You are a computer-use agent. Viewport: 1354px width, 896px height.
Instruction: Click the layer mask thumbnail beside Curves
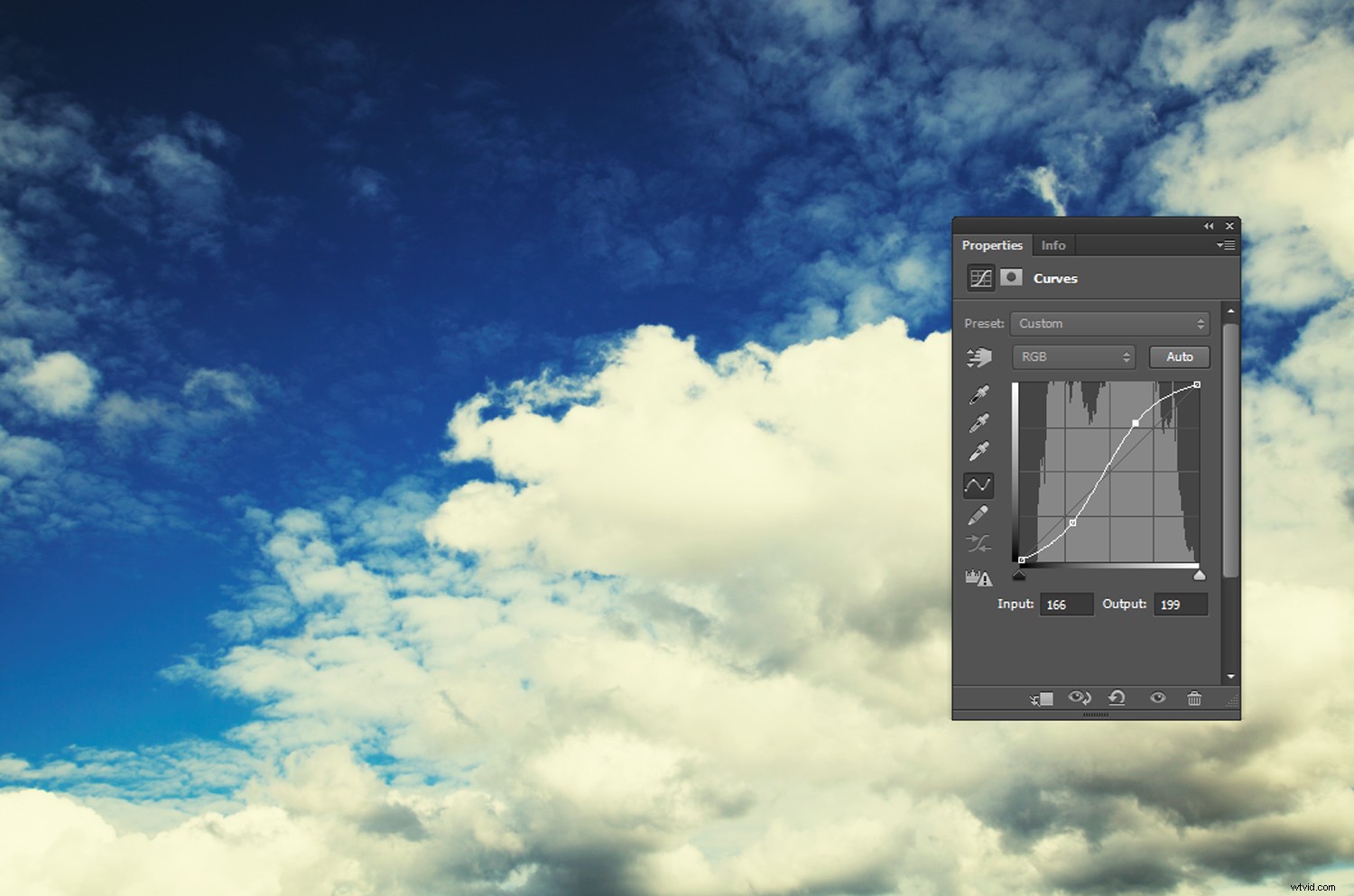coord(1012,278)
